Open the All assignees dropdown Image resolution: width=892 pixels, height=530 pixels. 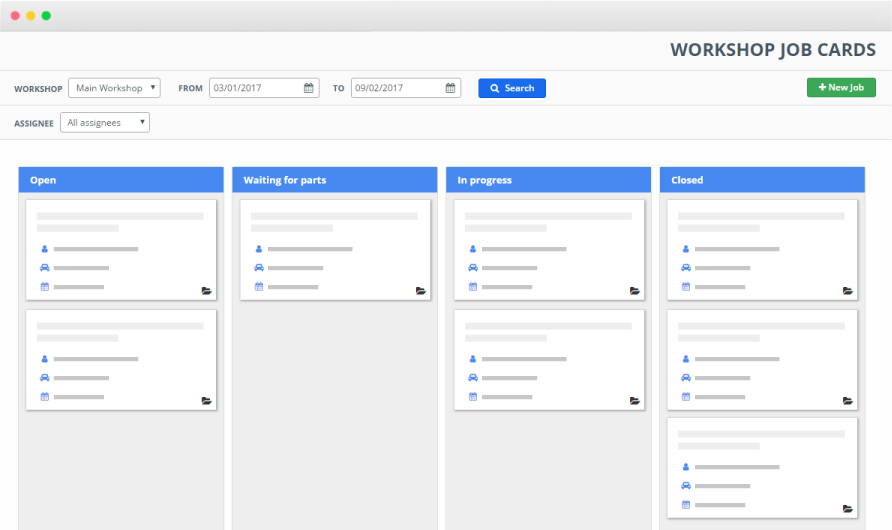click(105, 123)
